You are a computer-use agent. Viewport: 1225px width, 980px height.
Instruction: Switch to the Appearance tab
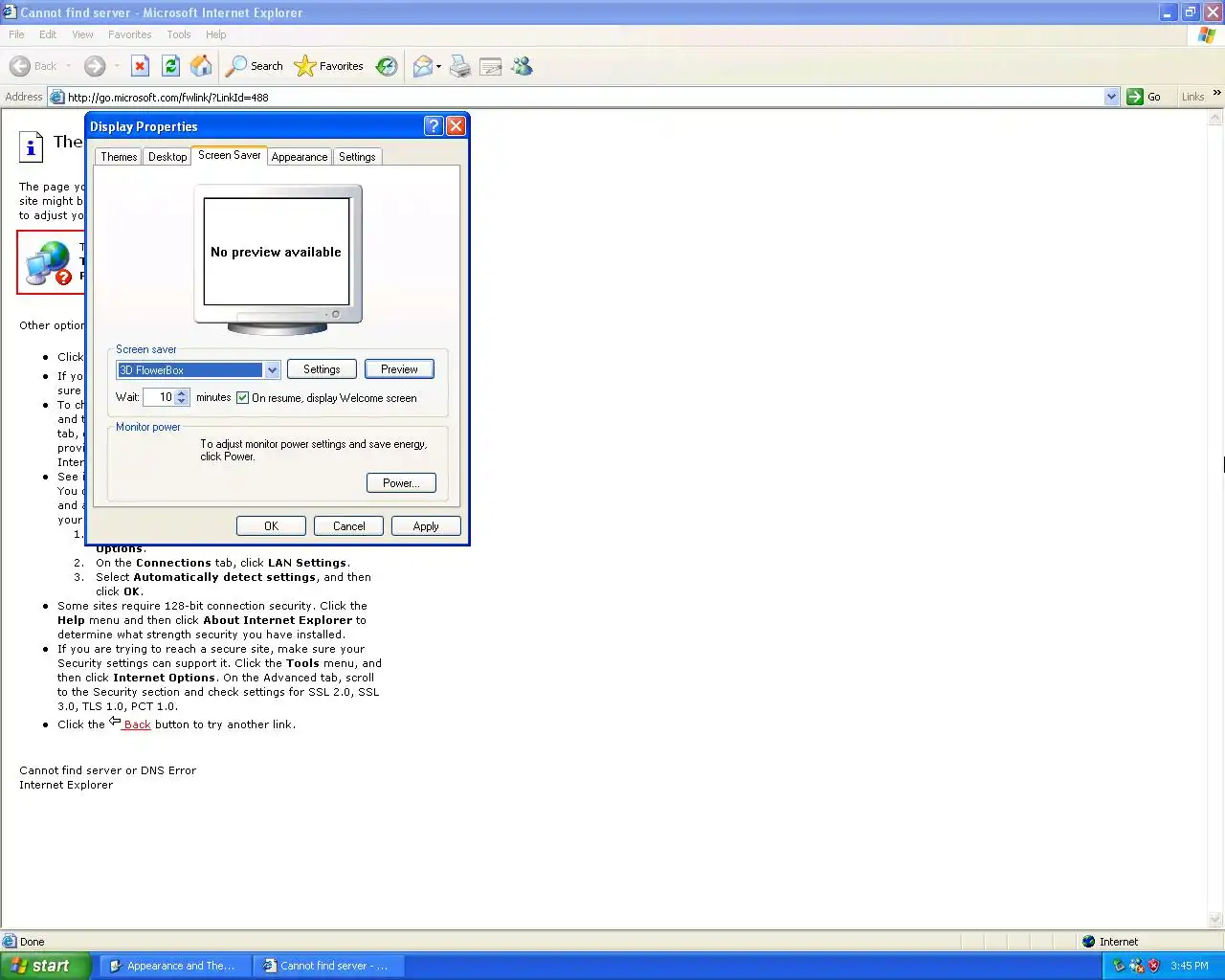[x=300, y=157]
